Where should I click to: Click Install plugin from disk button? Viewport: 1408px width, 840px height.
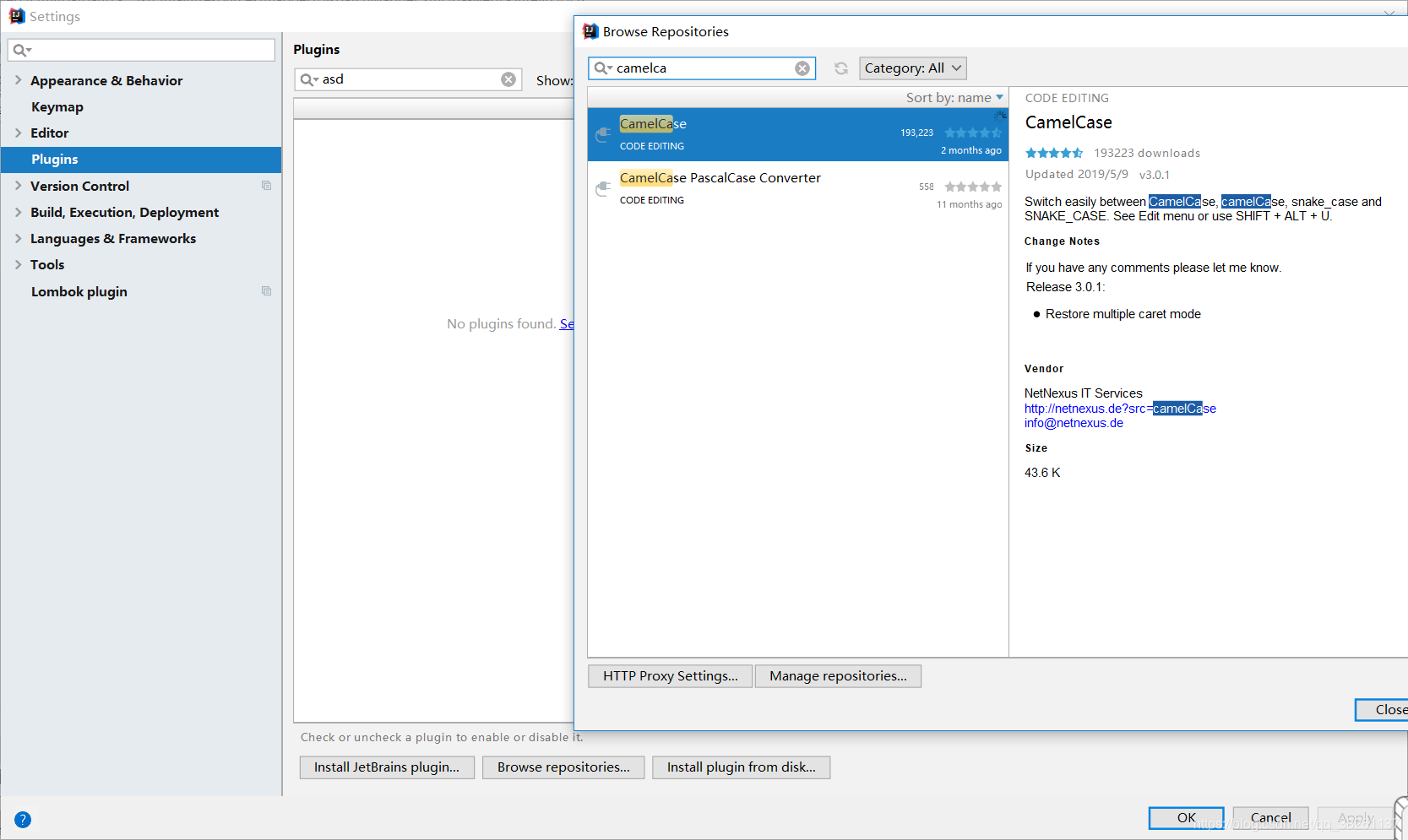pyautogui.click(x=741, y=767)
